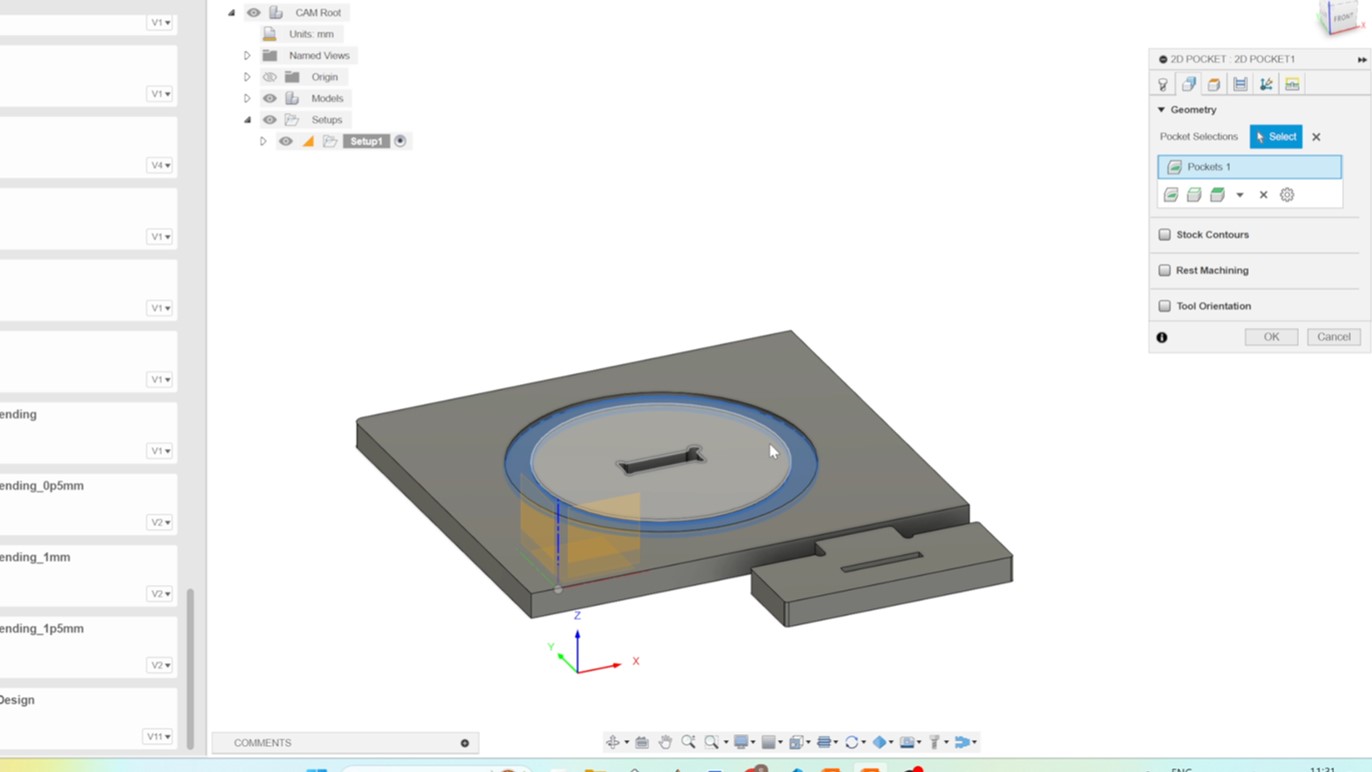
Task: Open the Orbit tool dropdown arrow
Action: (x=626, y=743)
